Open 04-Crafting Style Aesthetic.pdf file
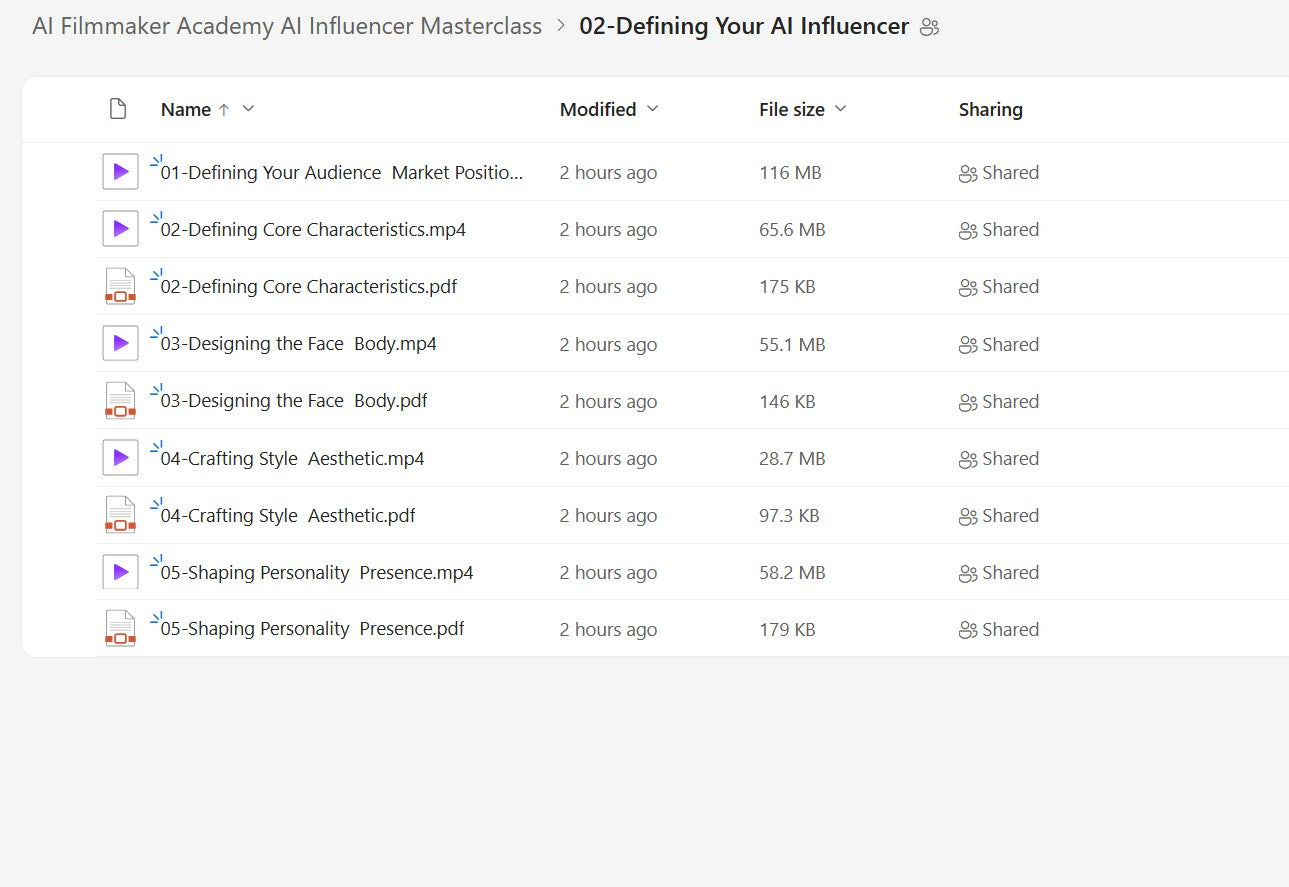1289x887 pixels. coord(288,516)
